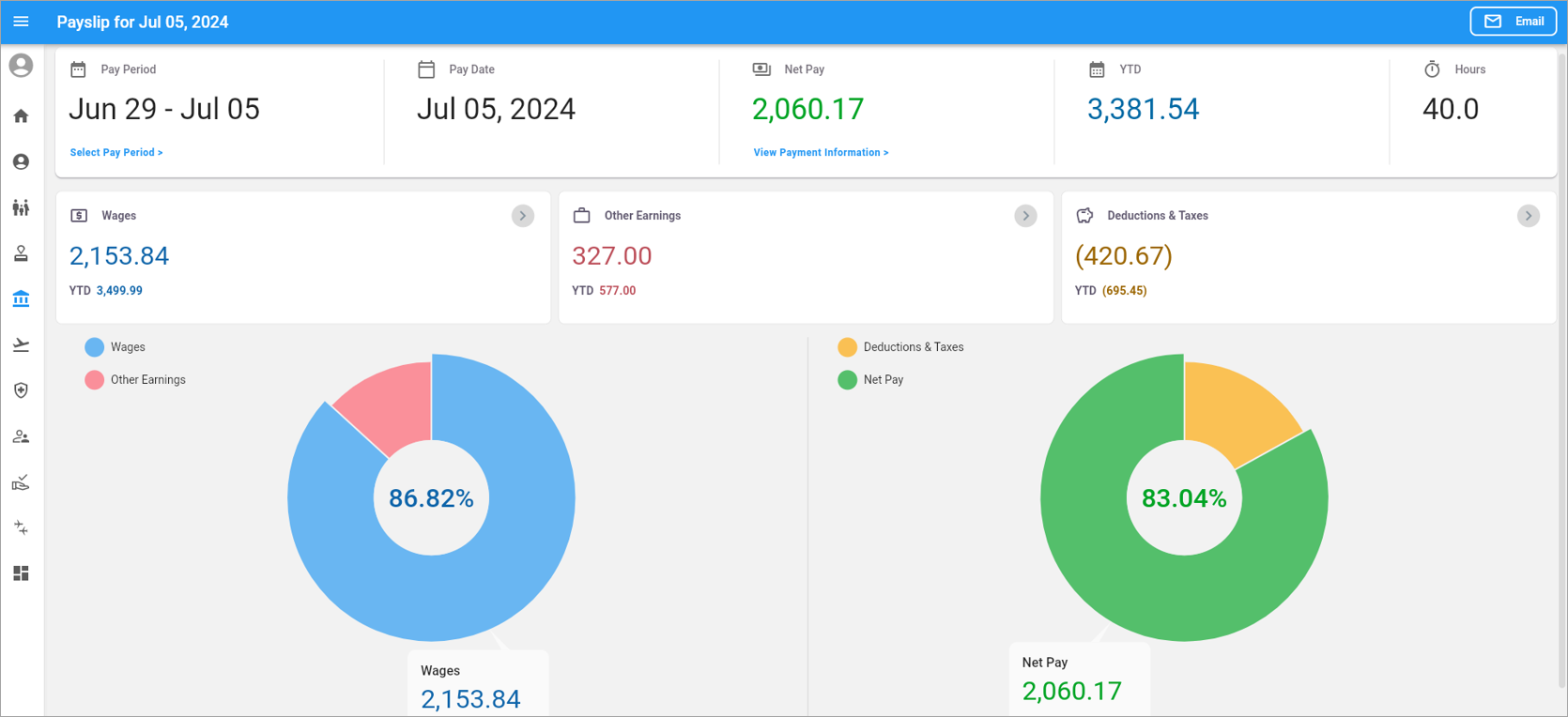Click Other Earnings YTD value 577.00
The height and width of the screenshot is (717, 1568).
pyautogui.click(x=618, y=291)
